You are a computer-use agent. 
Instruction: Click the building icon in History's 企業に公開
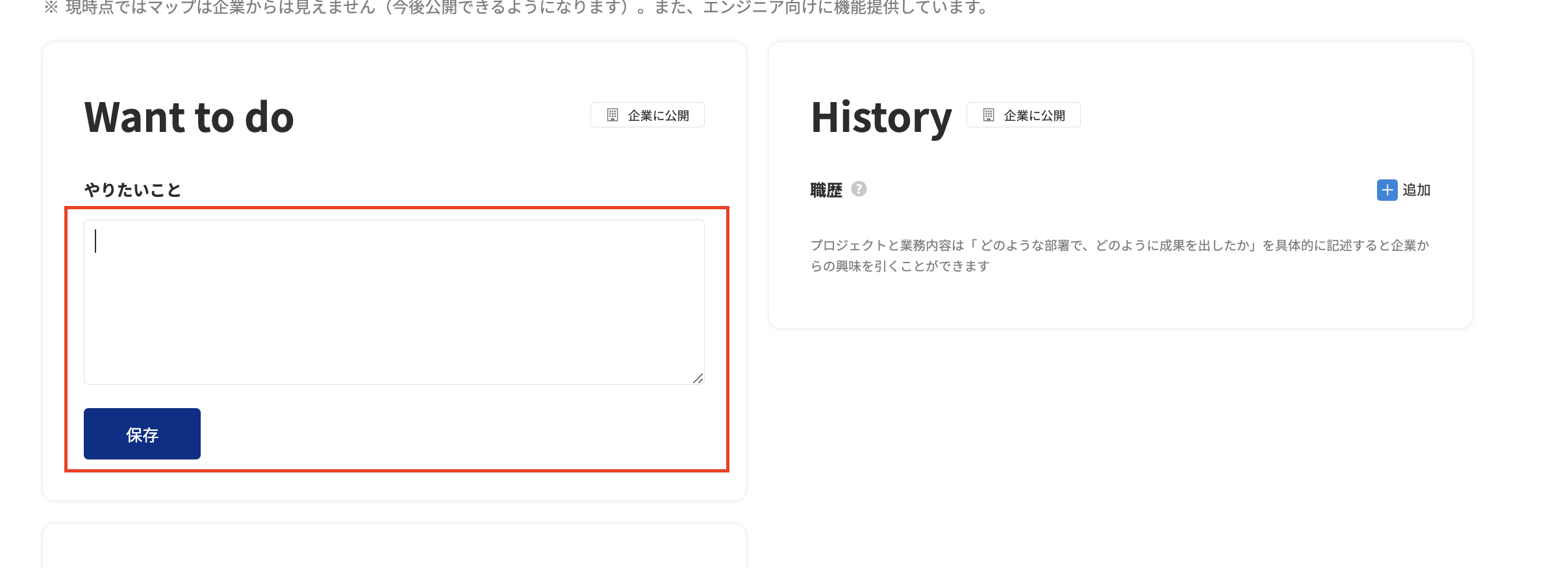tap(988, 115)
